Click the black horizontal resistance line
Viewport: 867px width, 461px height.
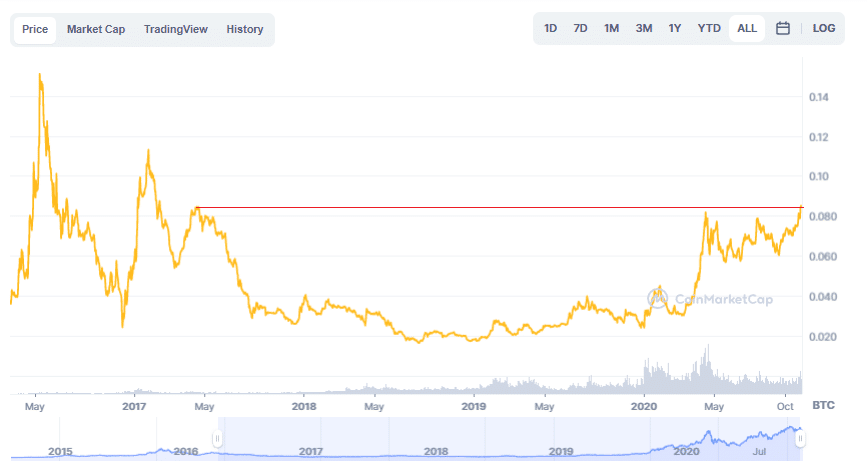click(500, 208)
